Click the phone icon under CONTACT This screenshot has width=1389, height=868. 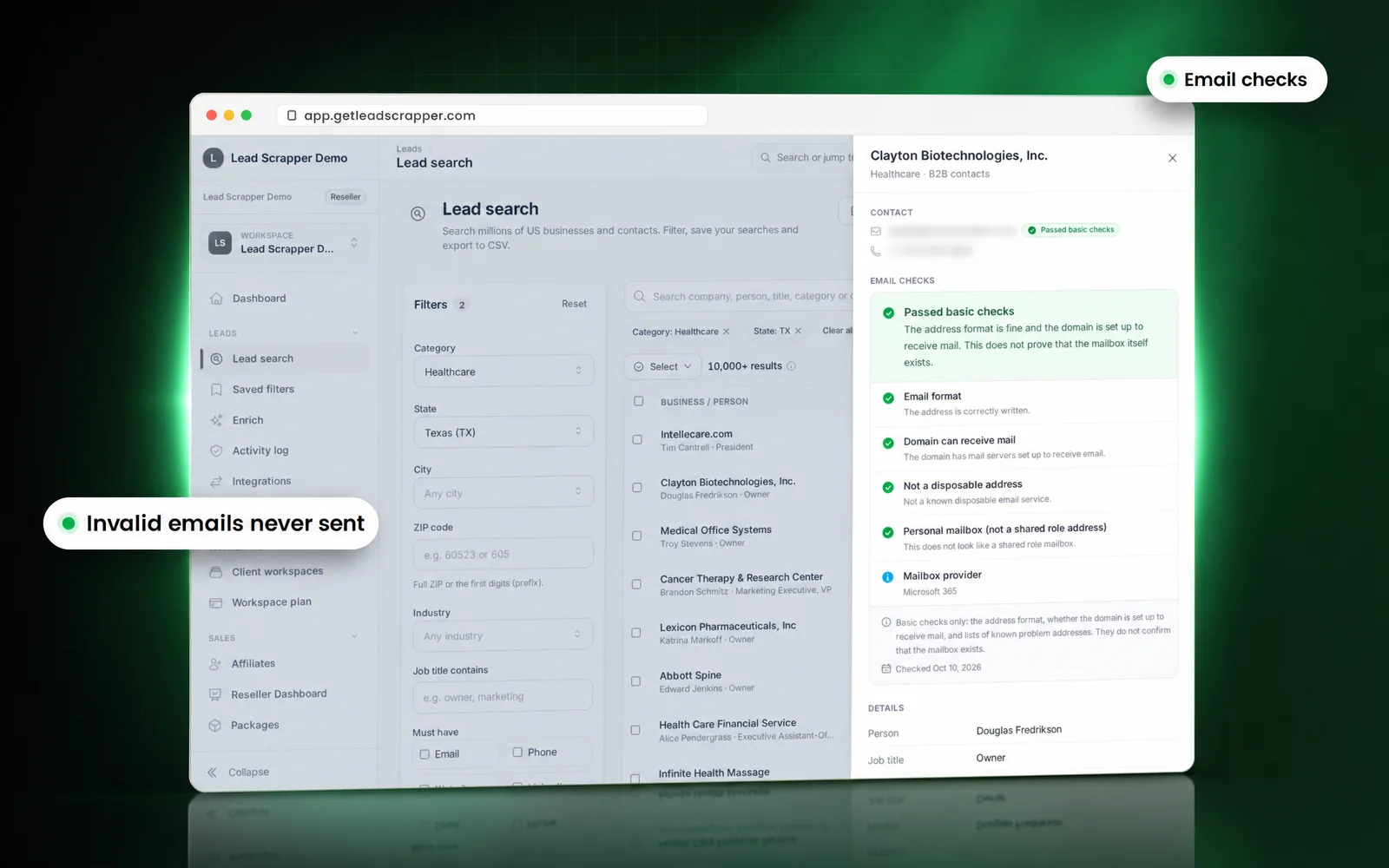pos(876,251)
